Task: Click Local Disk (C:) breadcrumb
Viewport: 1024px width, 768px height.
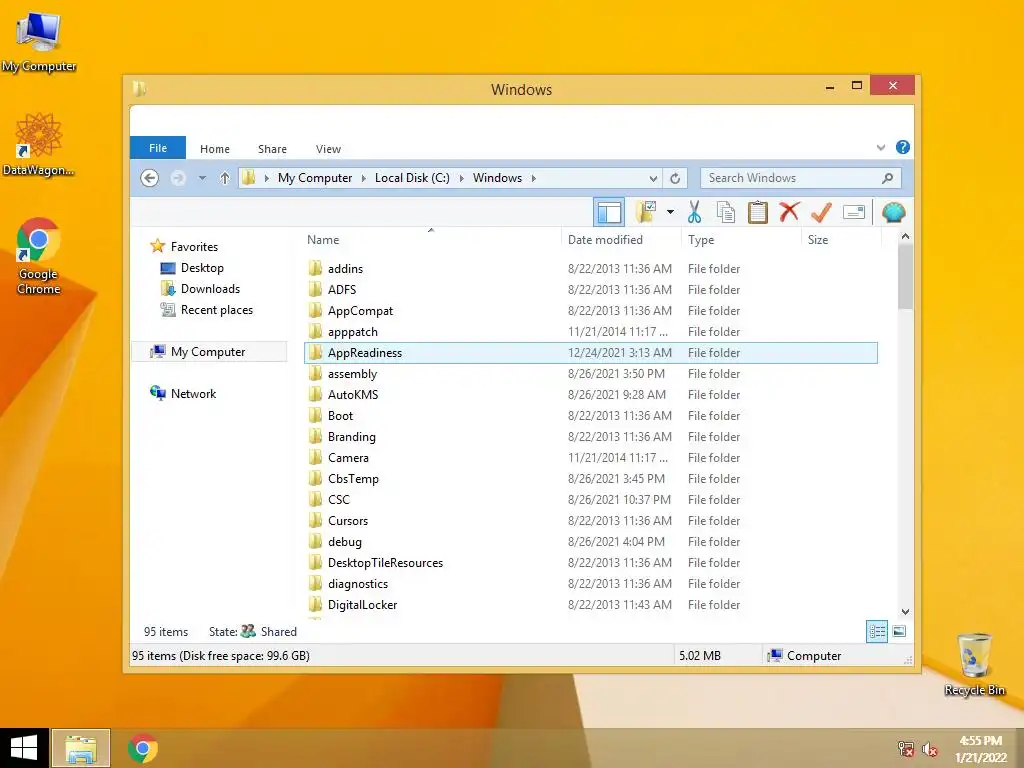Action: point(412,178)
